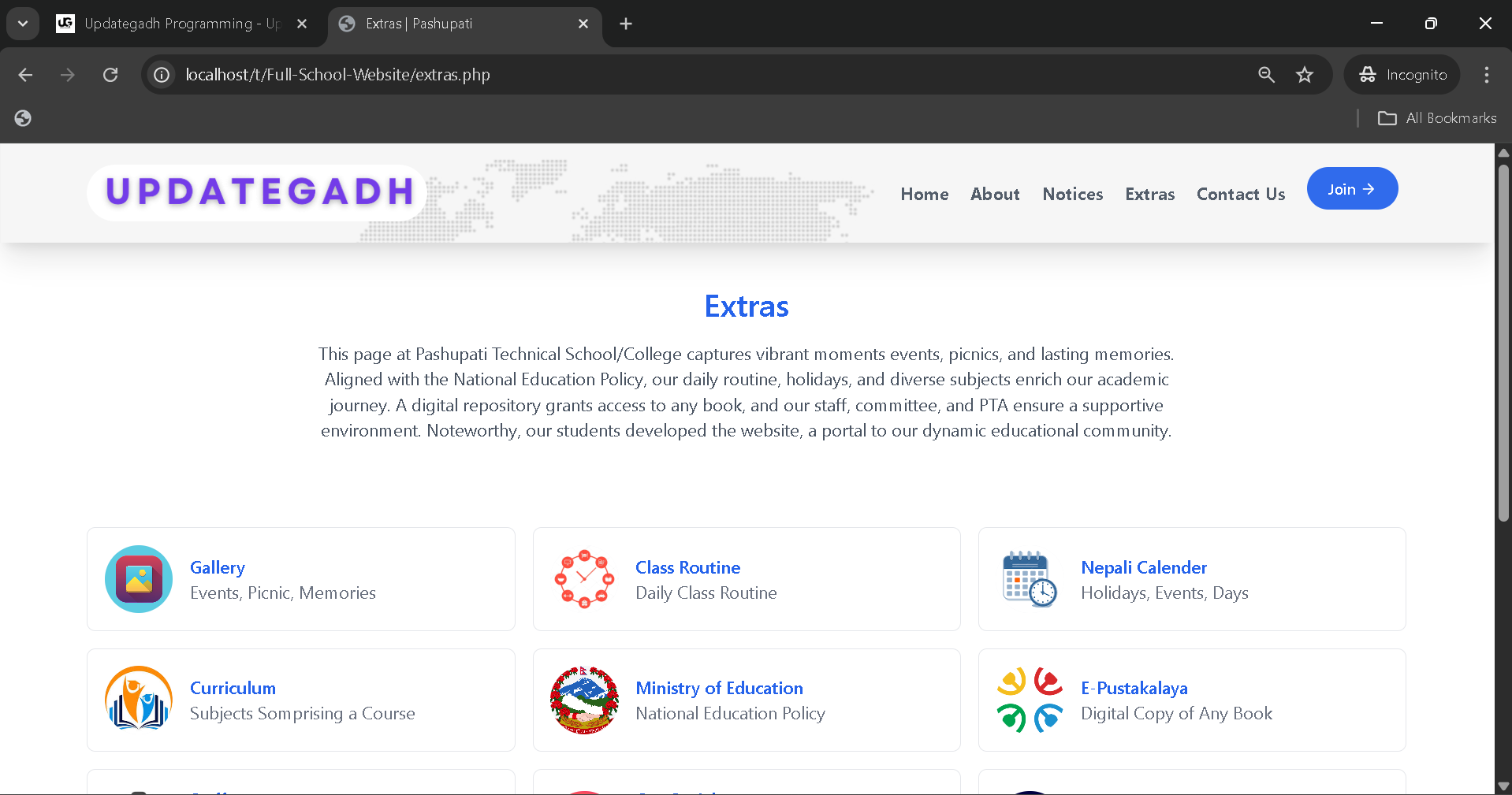
Task: Open the Notices menu item
Action: (x=1072, y=194)
